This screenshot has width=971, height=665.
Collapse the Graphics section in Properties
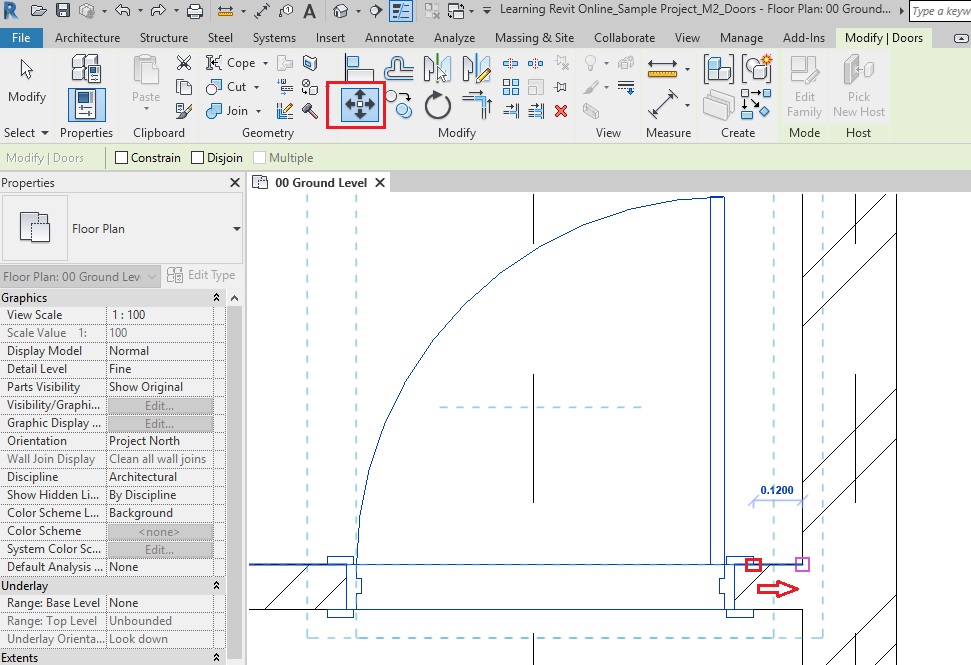click(x=217, y=298)
